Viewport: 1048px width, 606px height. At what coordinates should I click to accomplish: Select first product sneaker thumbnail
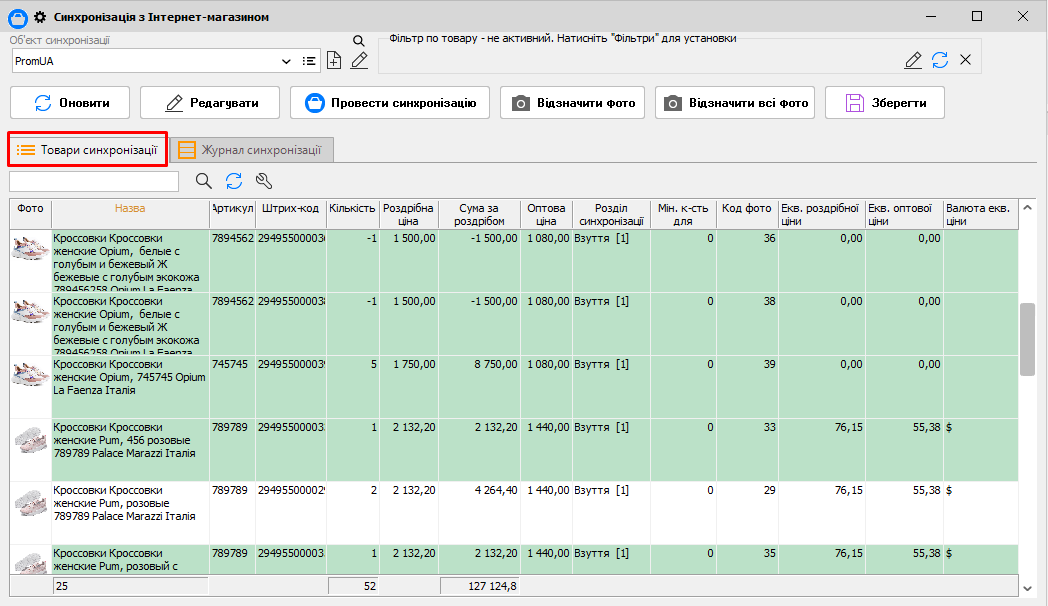[x=31, y=250]
